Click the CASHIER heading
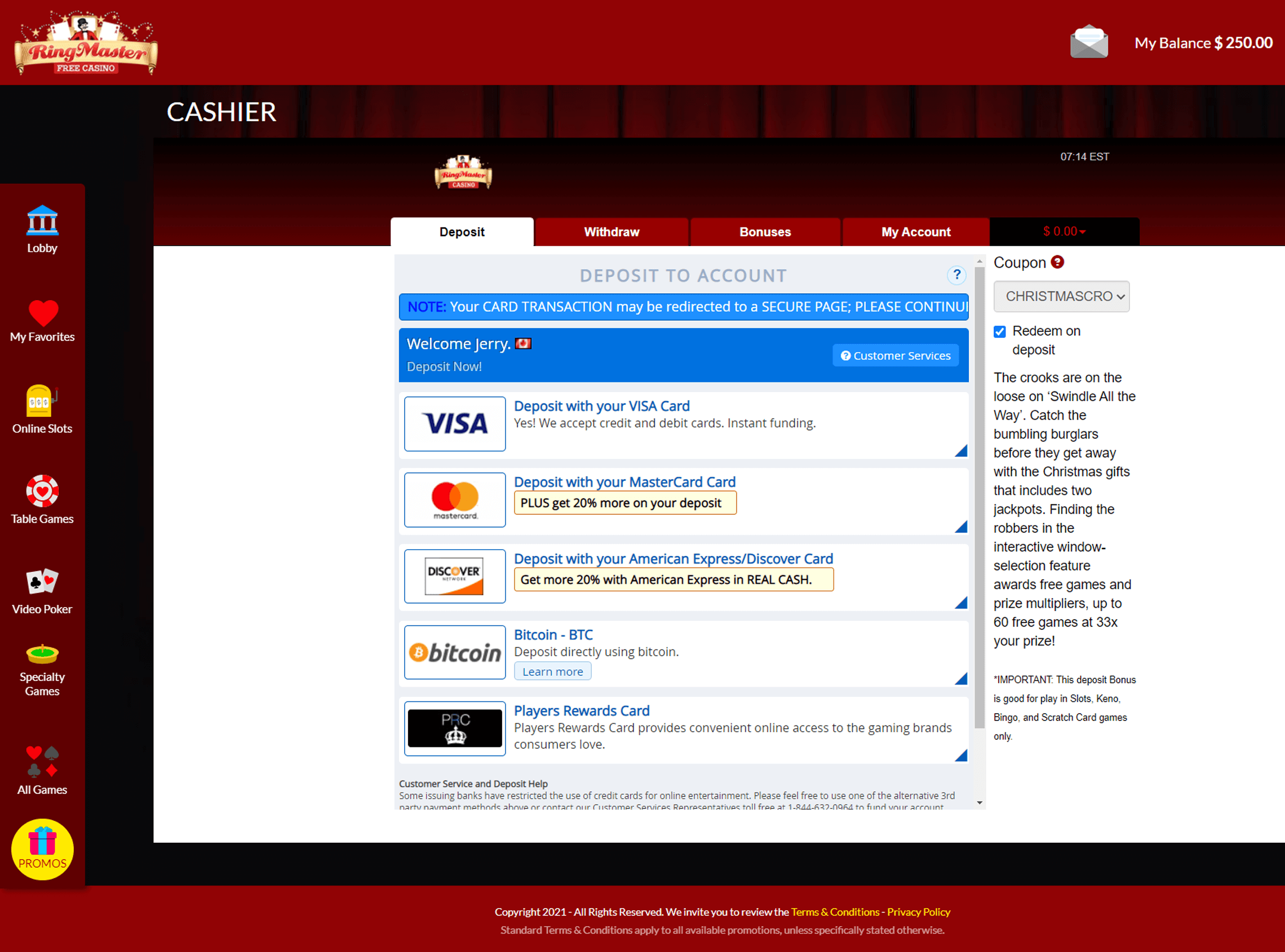The width and height of the screenshot is (1285, 952). [x=221, y=112]
